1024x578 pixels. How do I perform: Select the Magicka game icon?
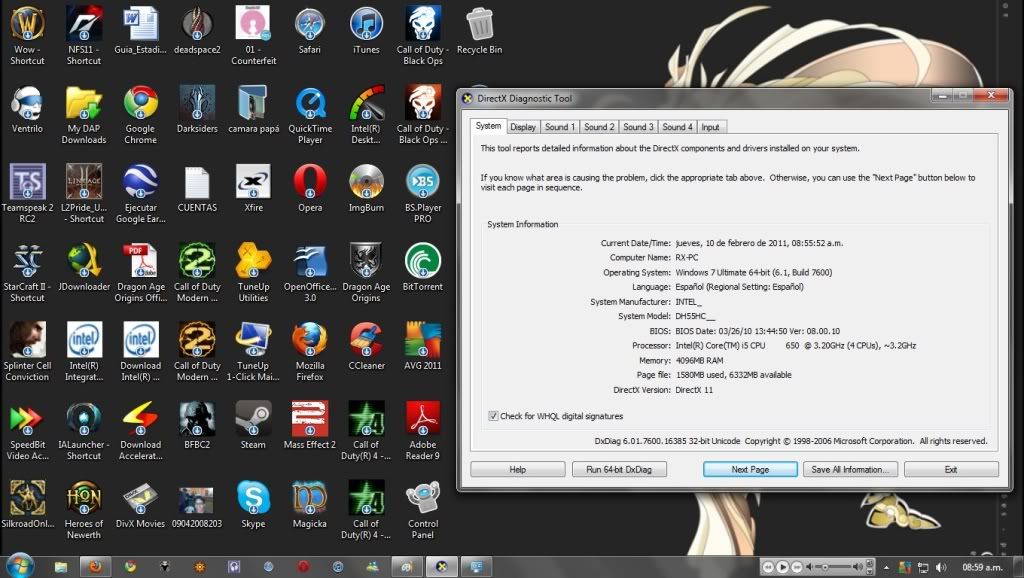tap(310, 505)
